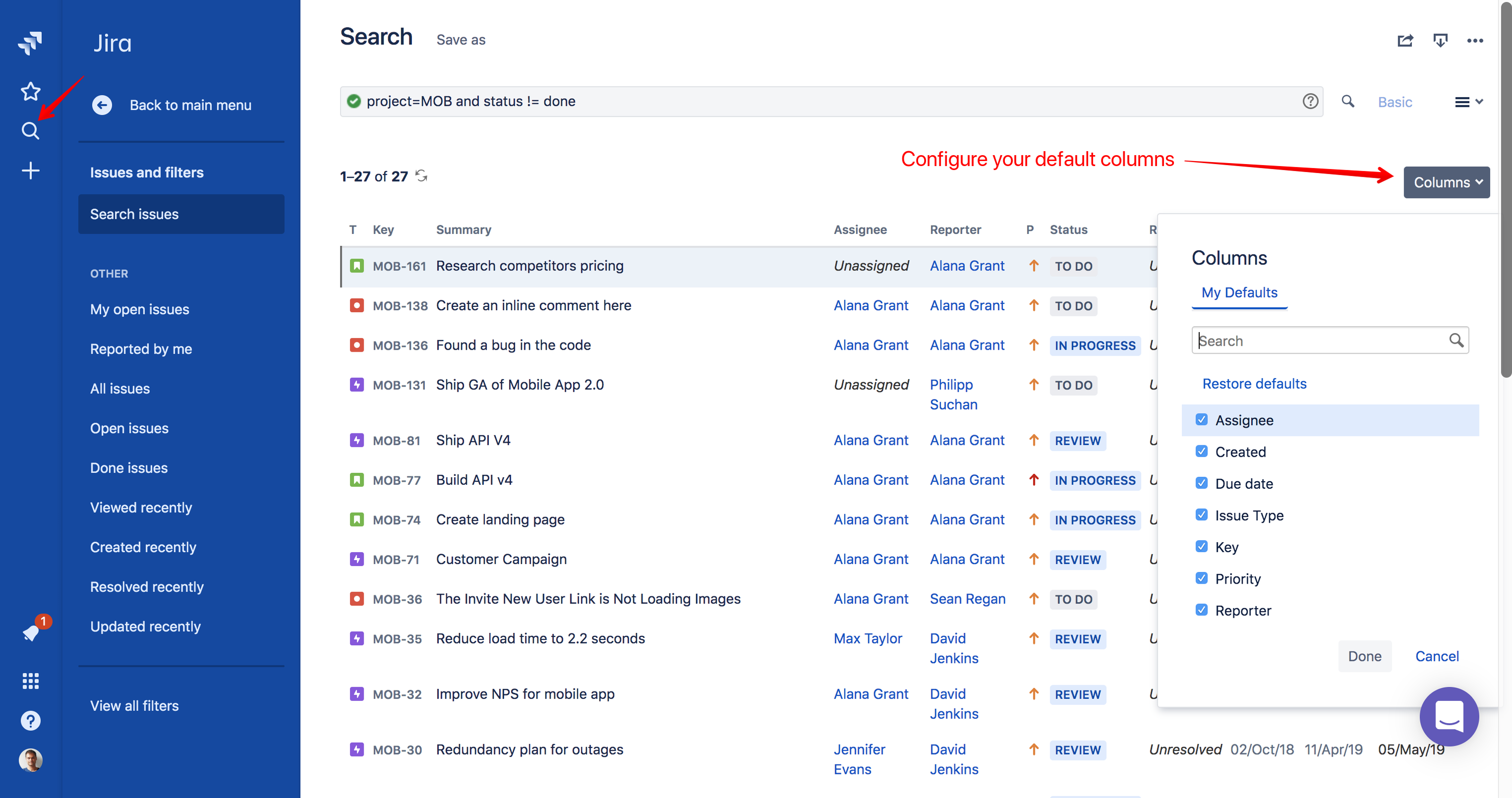The height and width of the screenshot is (798, 1512).
Task: Click the Done button in Columns panel
Action: pos(1365,656)
